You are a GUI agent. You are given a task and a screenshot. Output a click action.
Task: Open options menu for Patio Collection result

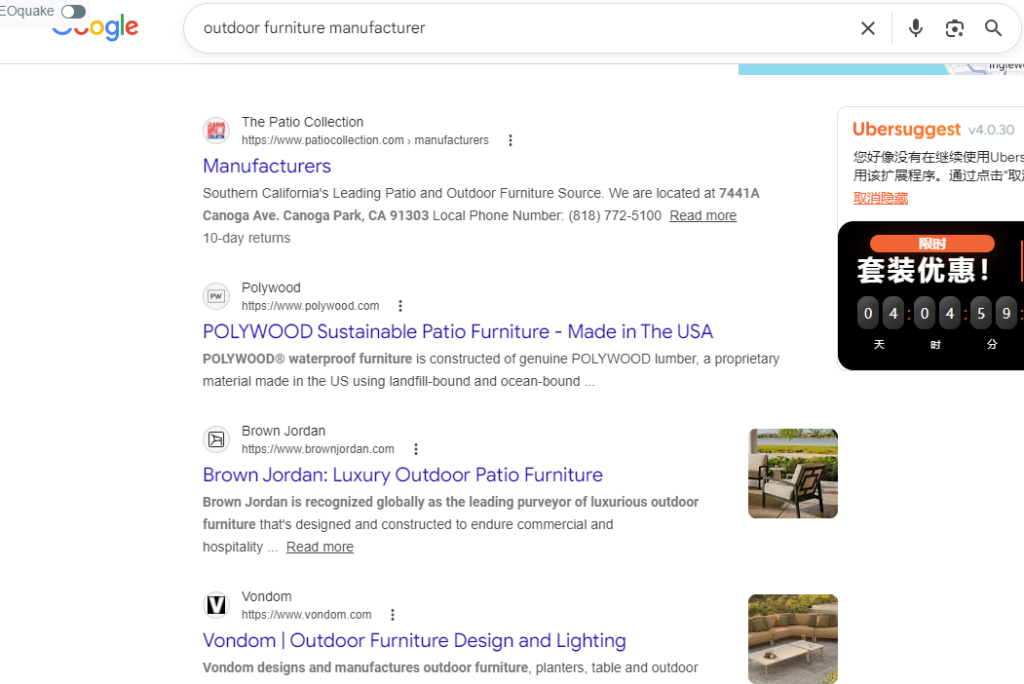pyautogui.click(x=511, y=140)
